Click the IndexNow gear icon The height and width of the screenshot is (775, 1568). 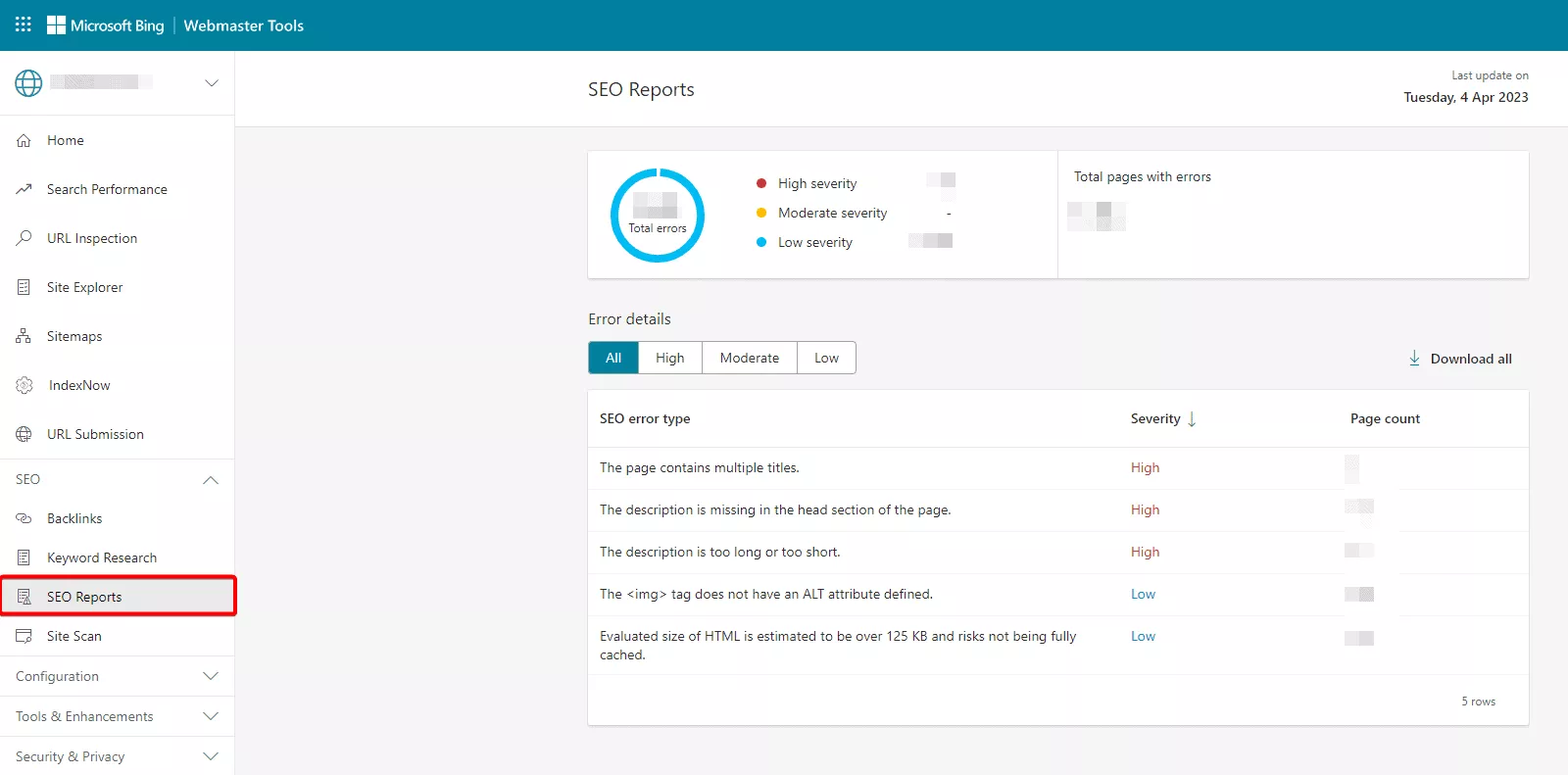point(24,385)
